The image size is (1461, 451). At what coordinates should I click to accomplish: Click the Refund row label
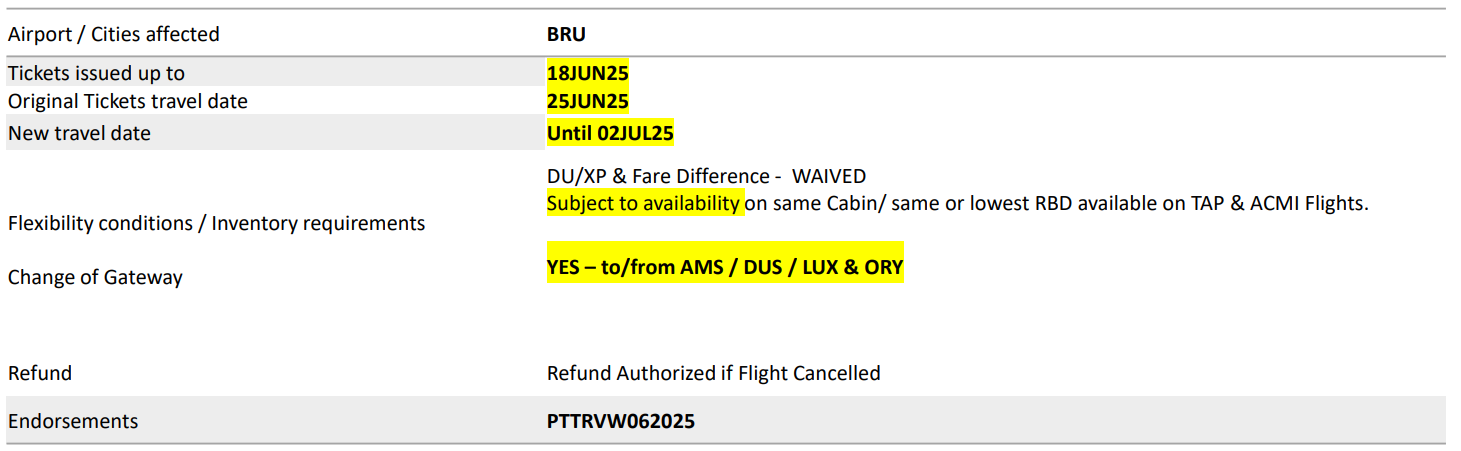pos(40,373)
